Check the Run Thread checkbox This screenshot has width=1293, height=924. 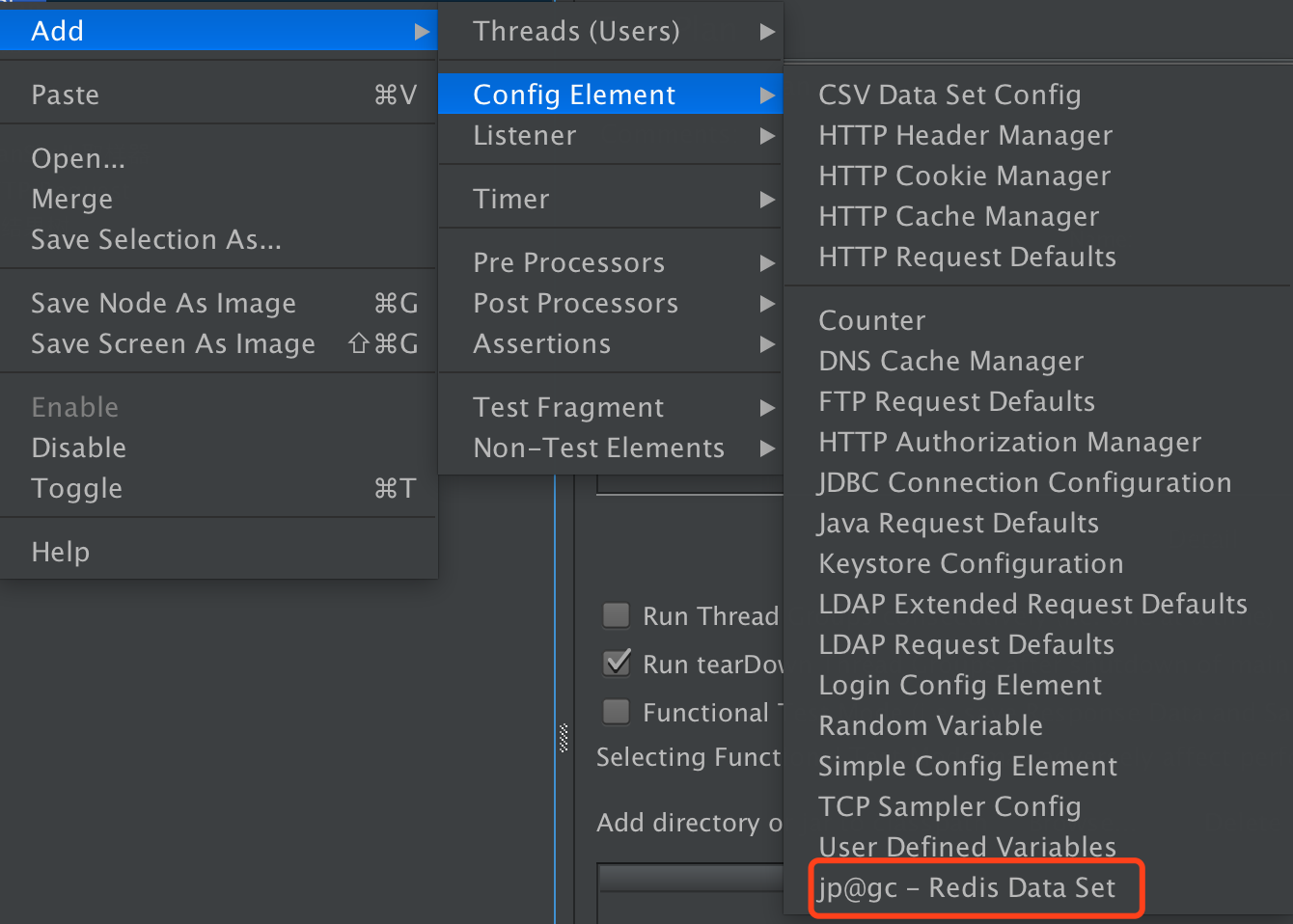[x=616, y=615]
